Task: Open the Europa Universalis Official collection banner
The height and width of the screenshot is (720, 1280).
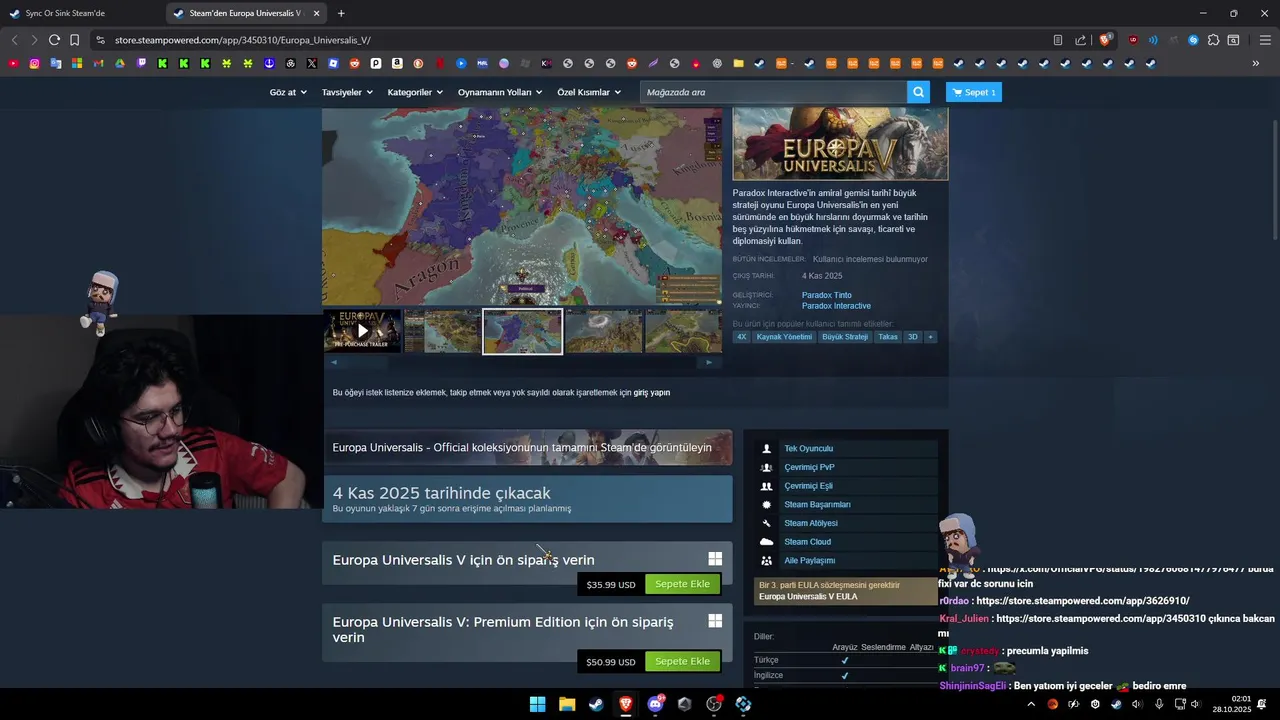Action: (527, 448)
